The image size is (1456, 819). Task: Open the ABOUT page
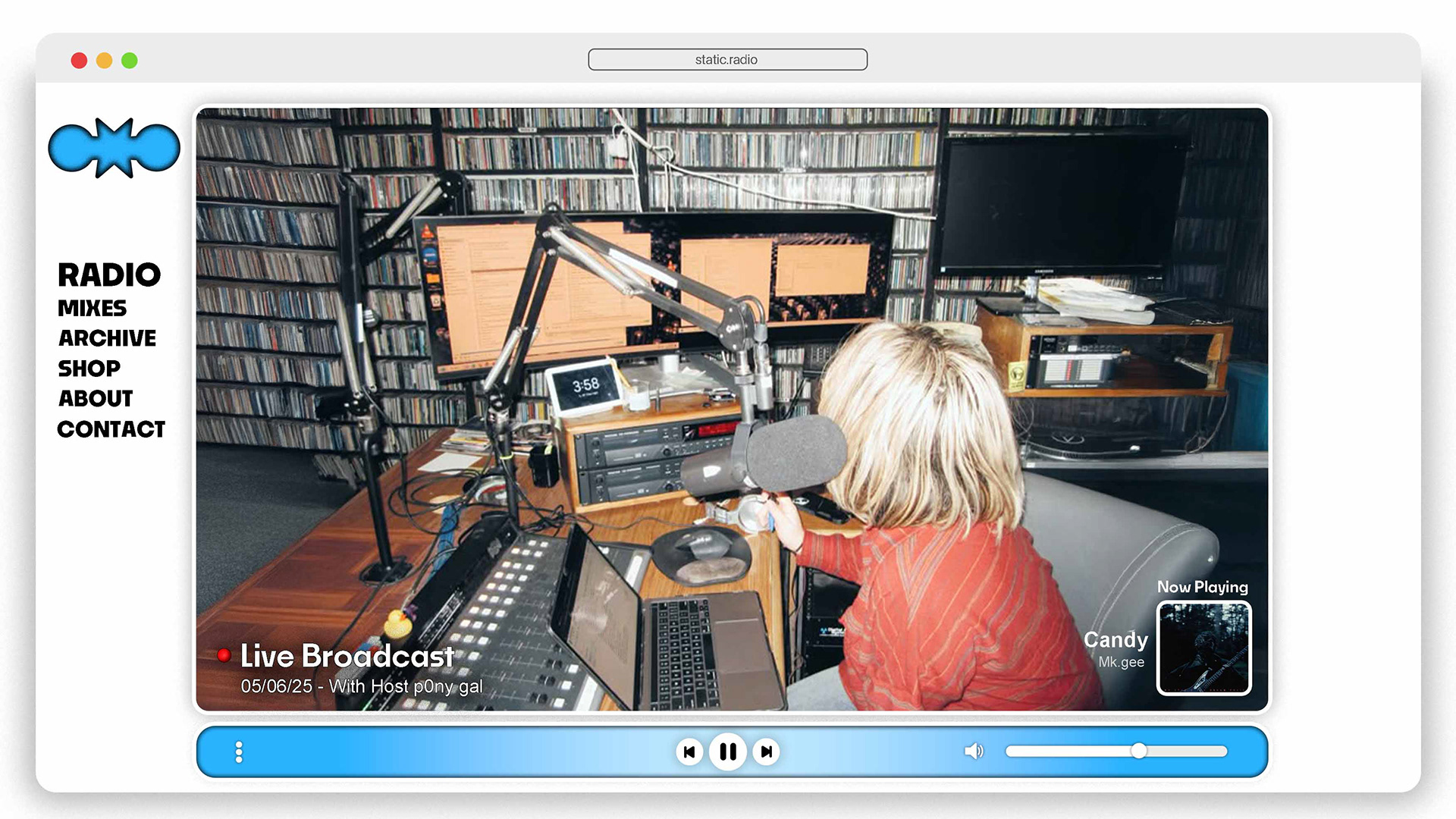click(96, 399)
